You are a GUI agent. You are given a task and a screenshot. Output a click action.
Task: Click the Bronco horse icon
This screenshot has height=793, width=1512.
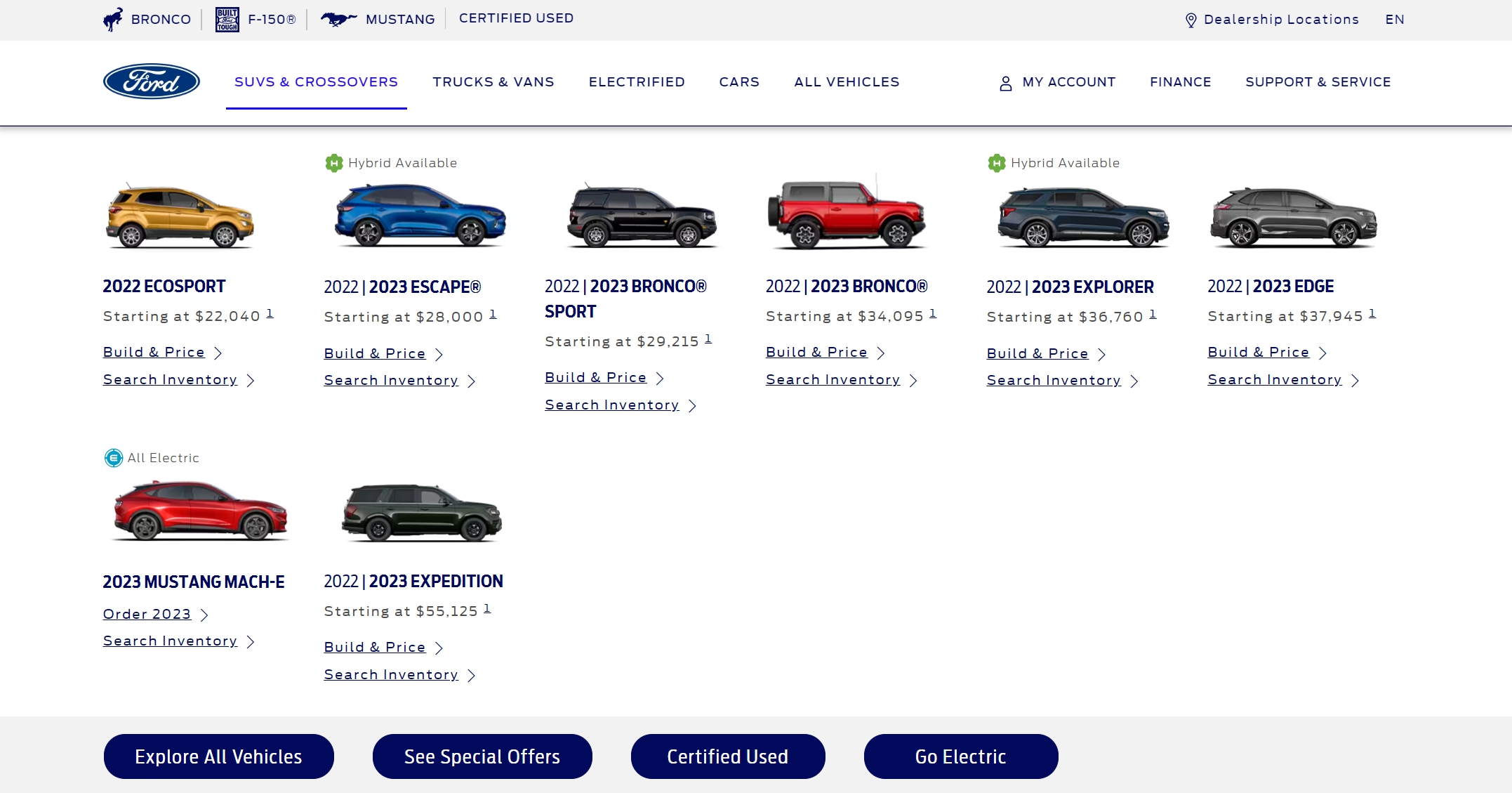tap(113, 19)
